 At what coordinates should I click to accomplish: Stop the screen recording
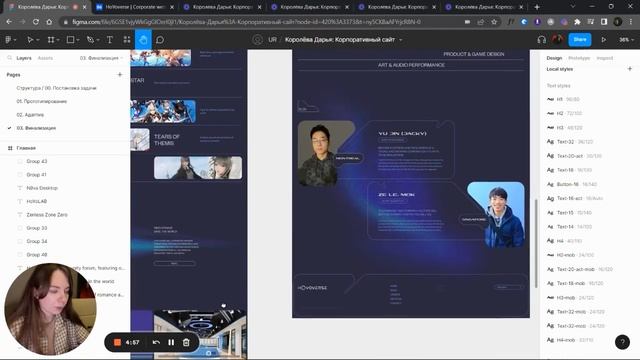click(117, 342)
